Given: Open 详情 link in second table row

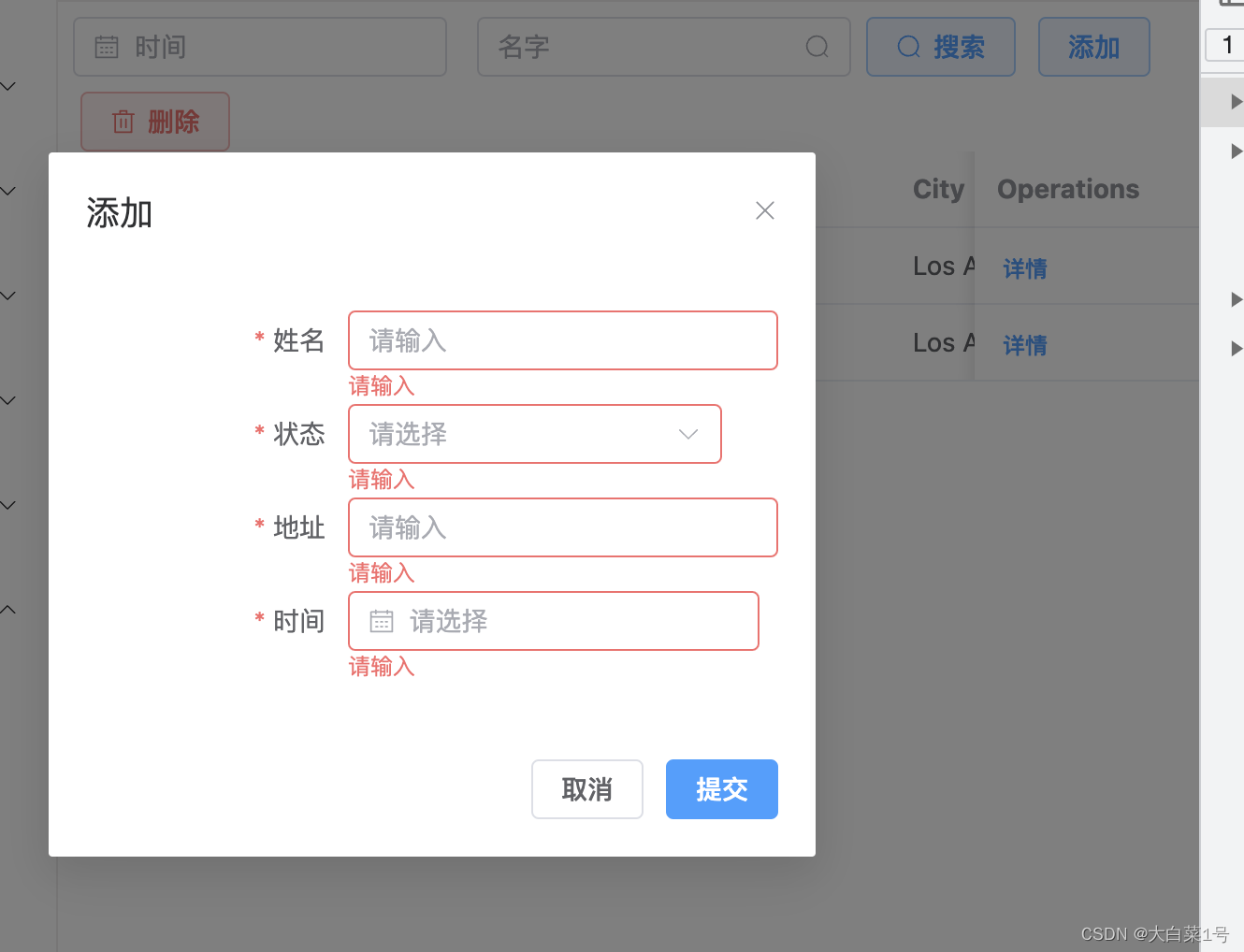Looking at the screenshot, I should tap(1025, 345).
